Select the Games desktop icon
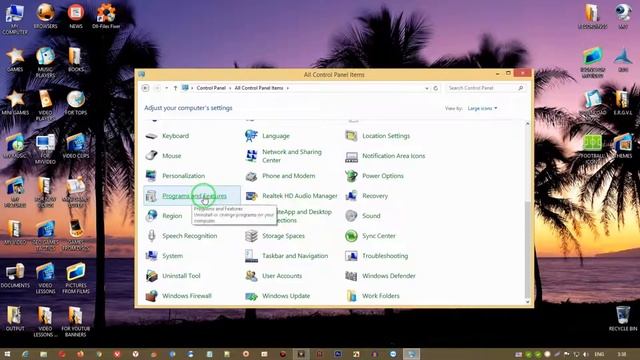Viewport: 640px width, 360px height. pos(15,60)
